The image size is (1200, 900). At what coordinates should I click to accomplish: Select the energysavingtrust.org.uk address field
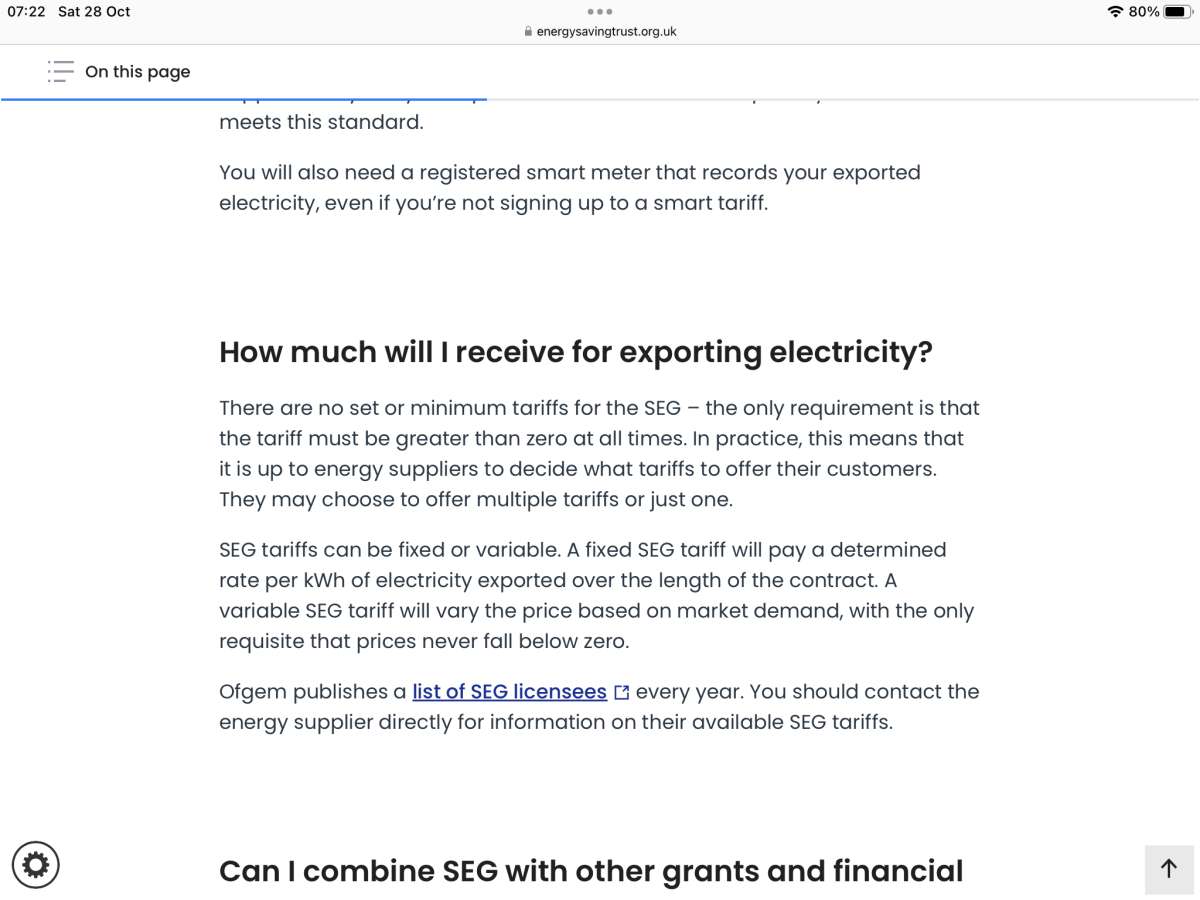[600, 31]
